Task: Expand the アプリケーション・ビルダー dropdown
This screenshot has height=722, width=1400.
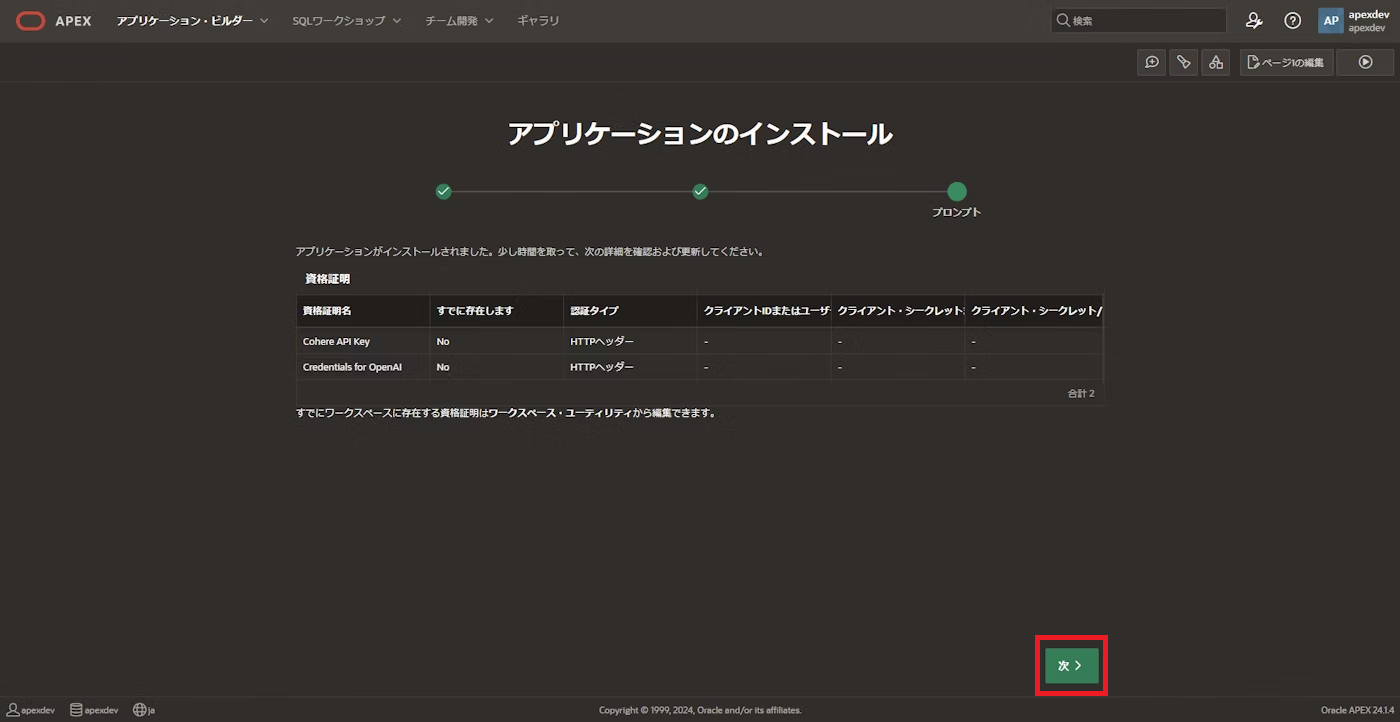Action: coord(191,20)
